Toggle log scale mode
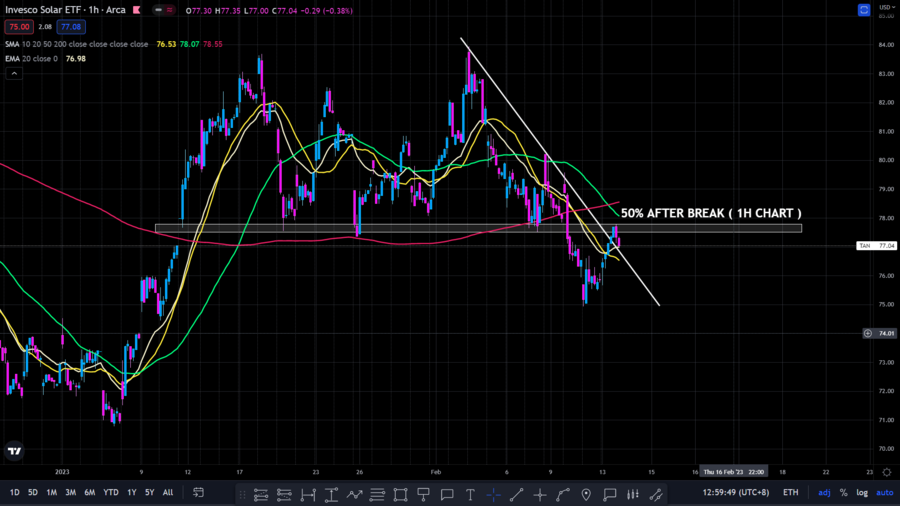The image size is (900, 506). click(862, 492)
